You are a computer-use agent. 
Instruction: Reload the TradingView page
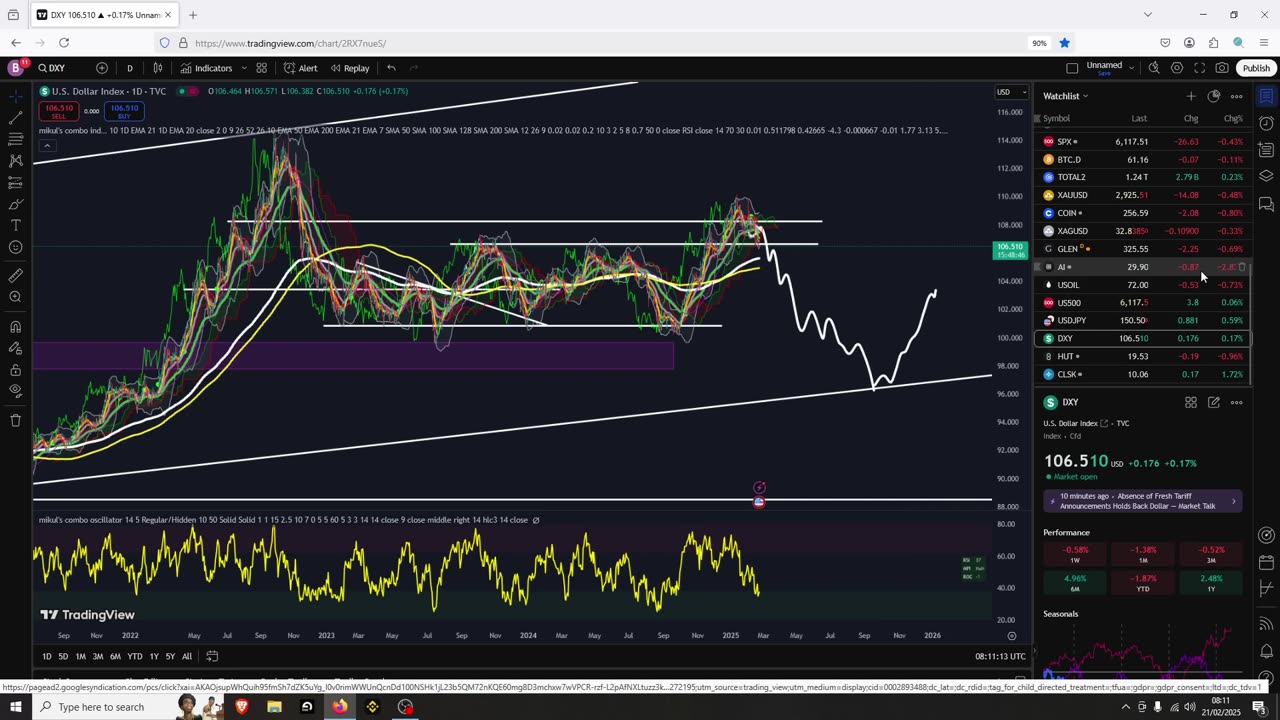tap(64, 43)
